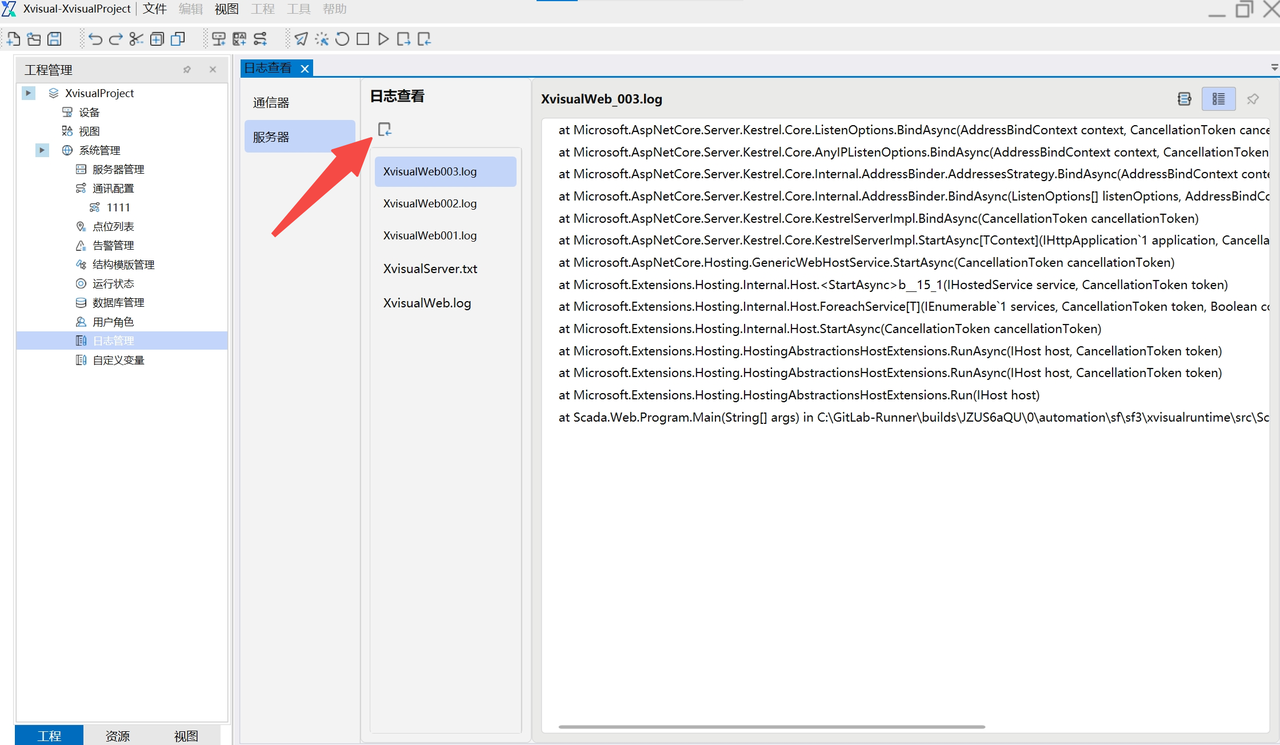Save the project with the floppy disk icon
The height and width of the screenshot is (745, 1280).
click(55, 39)
